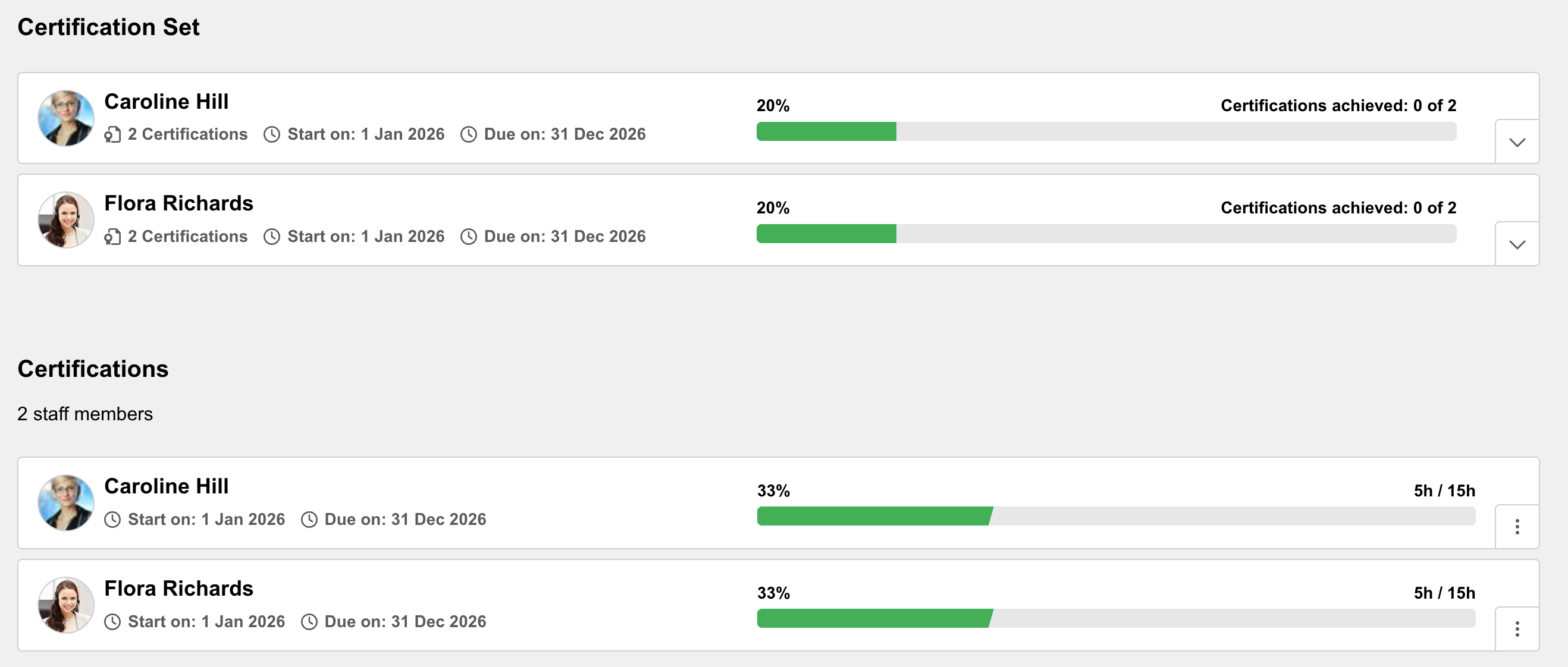Viewport: 1568px width, 667px height.
Task: Click Caroline Hill's avatar in Certification Set
Action: tap(66, 118)
